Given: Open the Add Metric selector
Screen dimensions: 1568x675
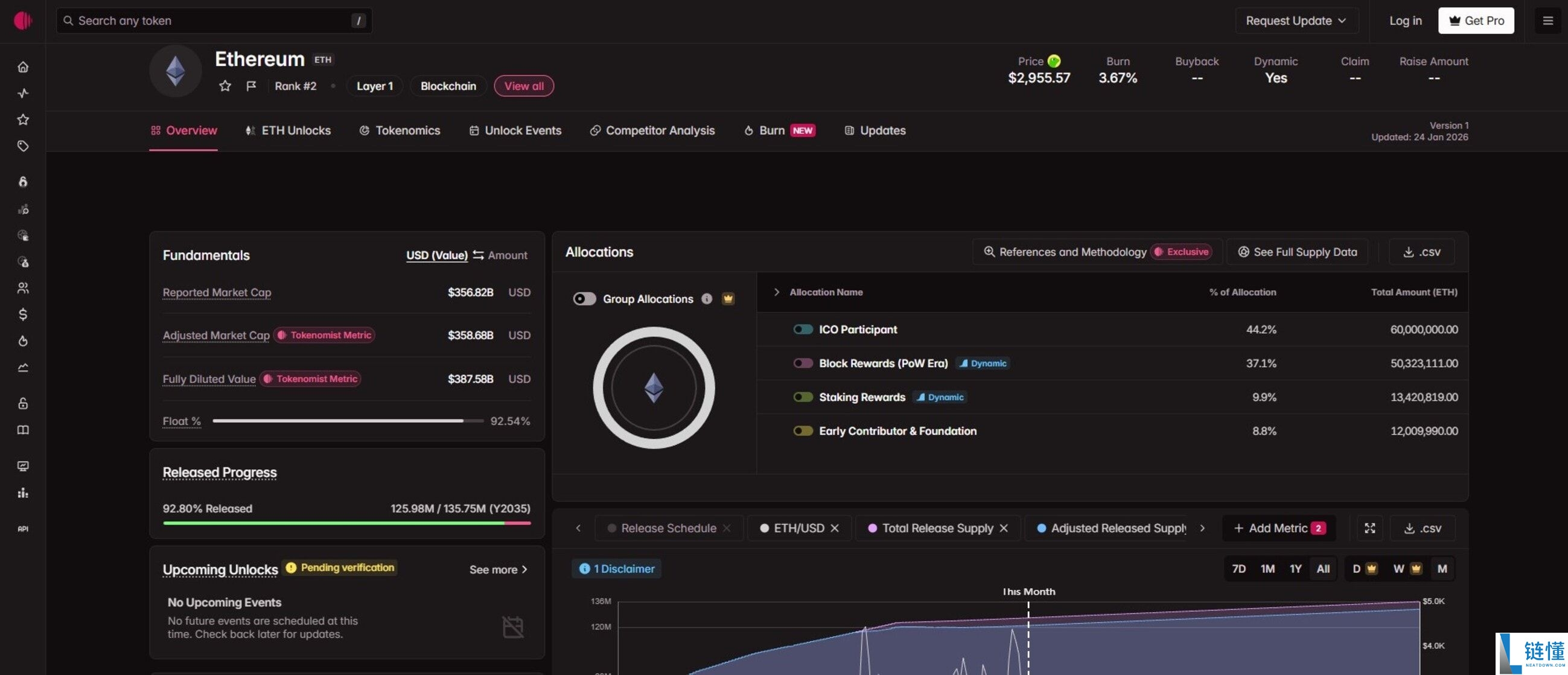Looking at the screenshot, I should click(x=1279, y=528).
